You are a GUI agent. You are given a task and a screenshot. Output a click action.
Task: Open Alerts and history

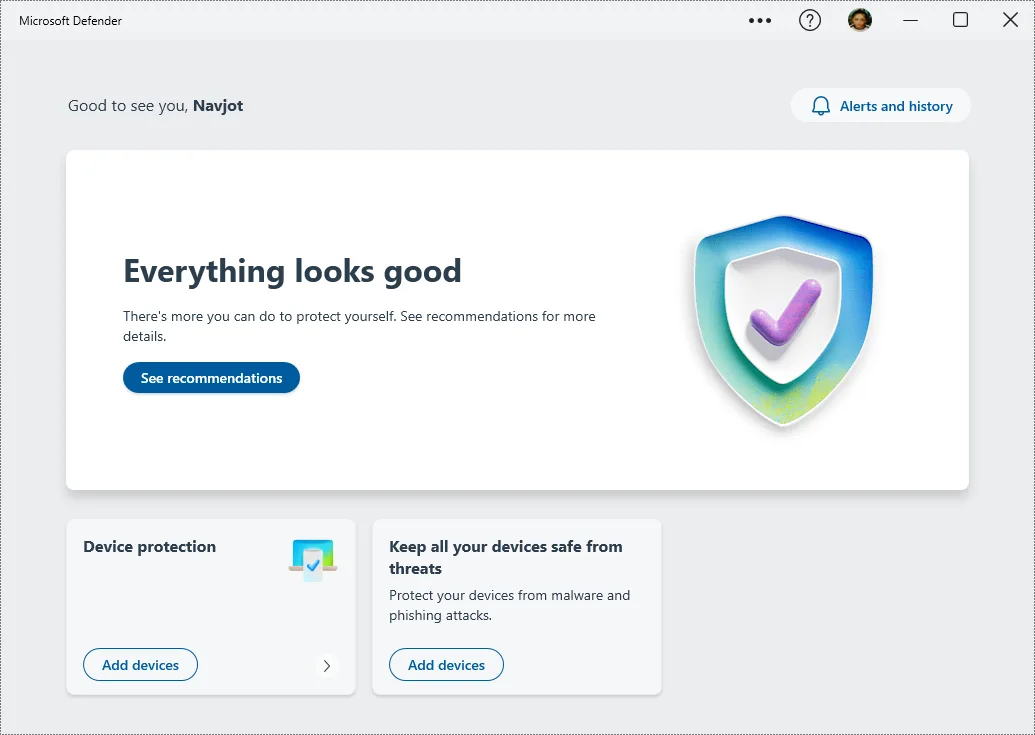pyautogui.click(x=881, y=106)
